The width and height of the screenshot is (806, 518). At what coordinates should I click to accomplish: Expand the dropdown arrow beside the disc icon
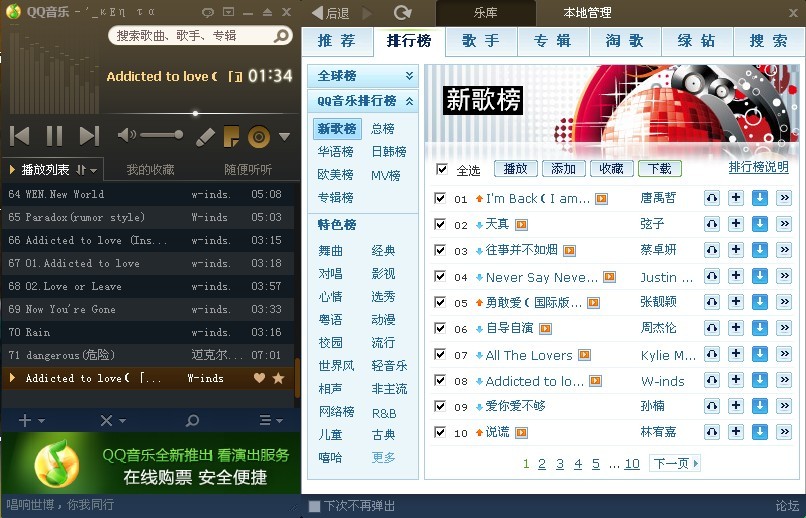284,137
